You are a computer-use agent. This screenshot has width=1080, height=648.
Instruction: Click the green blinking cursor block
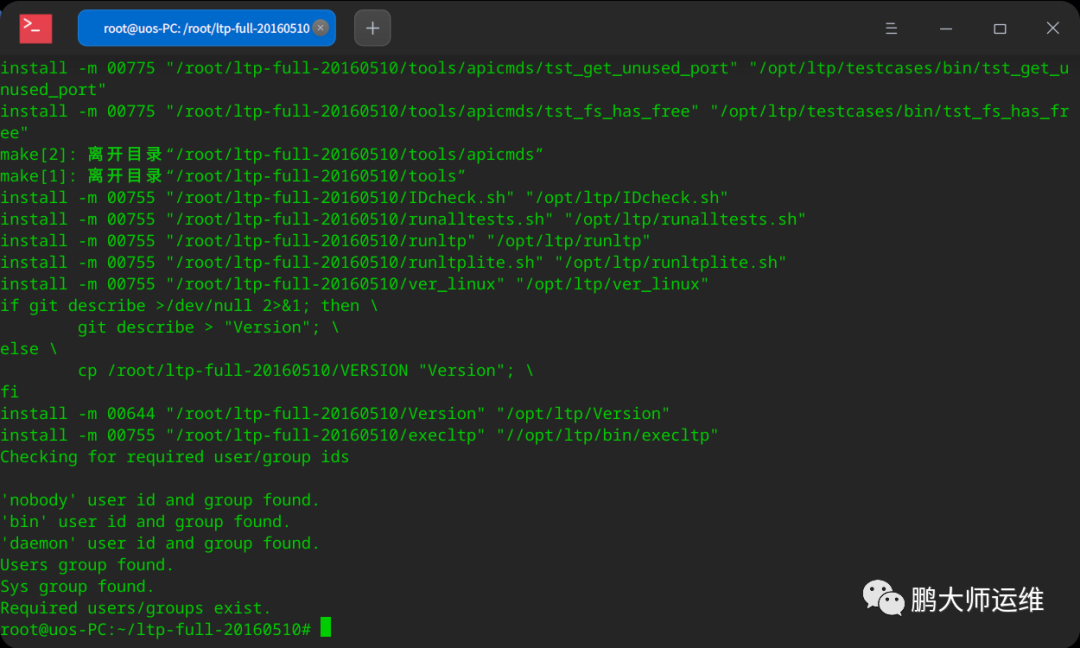327,628
